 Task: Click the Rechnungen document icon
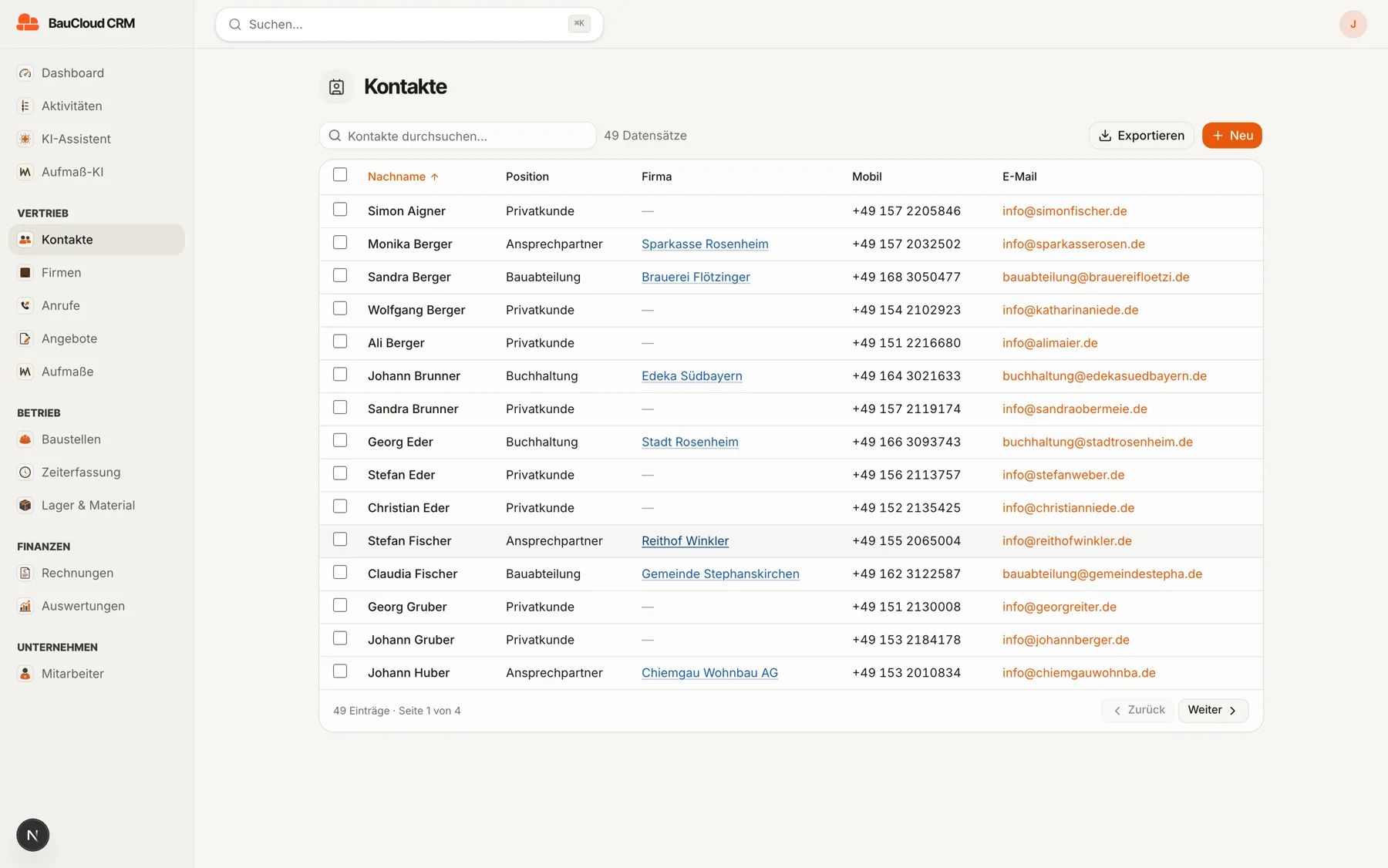coord(25,574)
